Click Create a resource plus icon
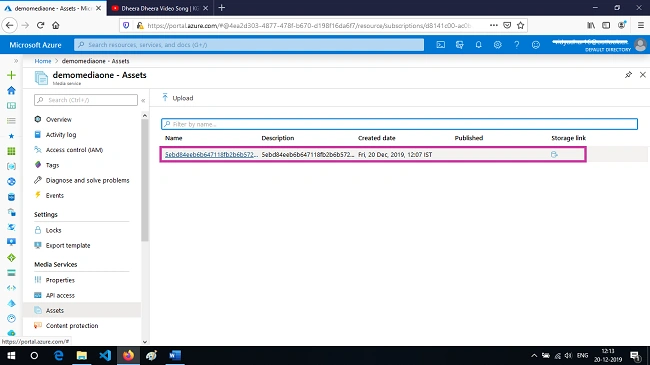 click(11, 75)
